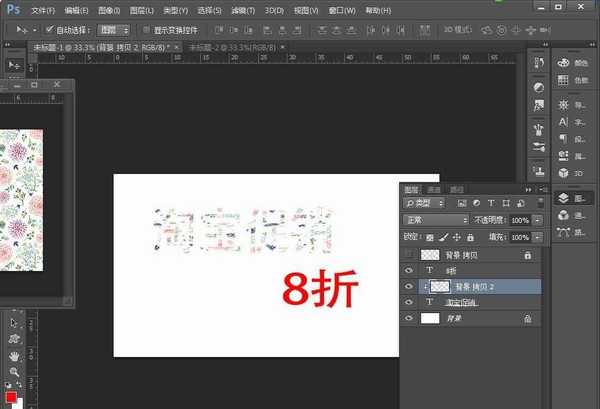600x409 pixels.
Task: Click the Move tool in the toolbox
Action: [14, 64]
